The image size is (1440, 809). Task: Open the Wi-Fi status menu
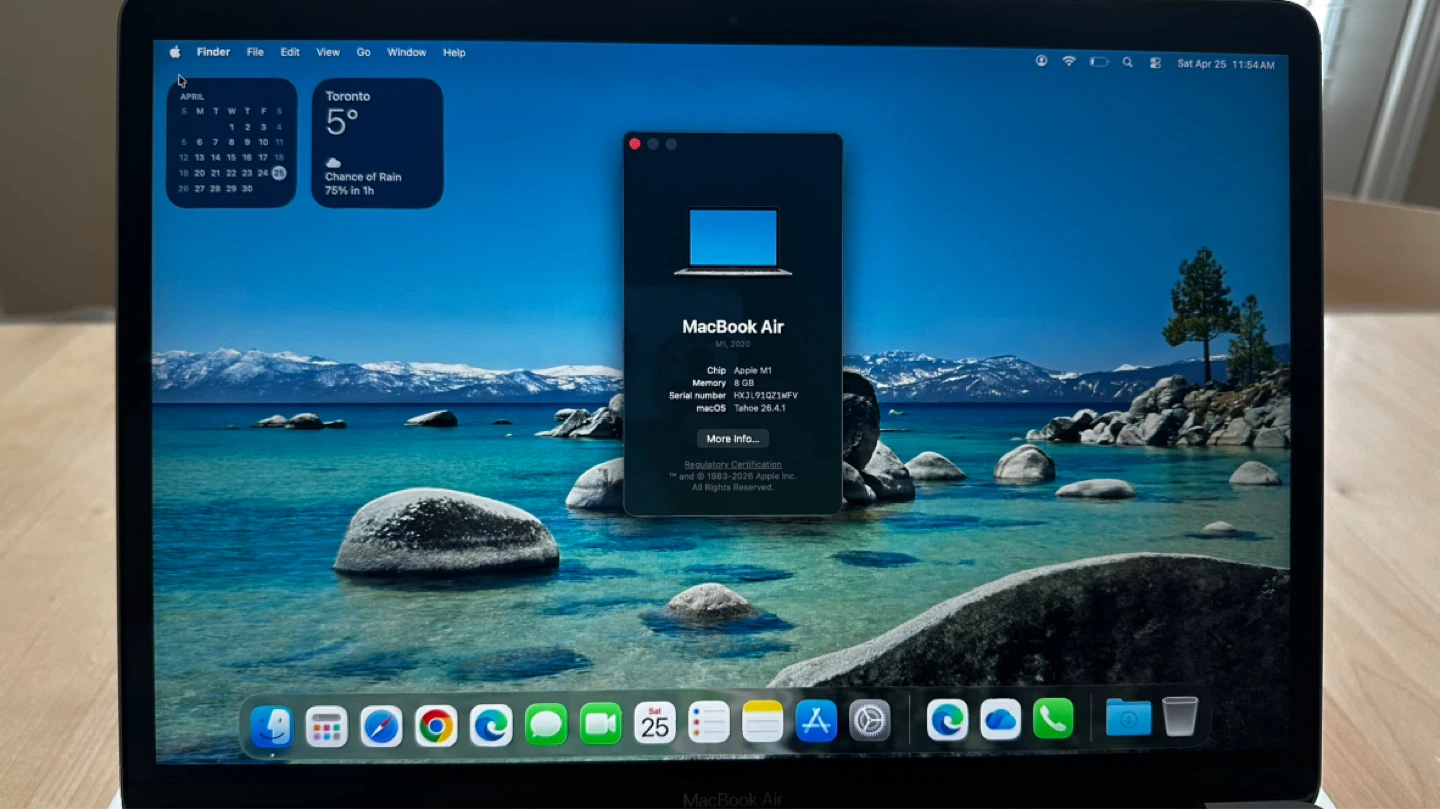(x=1069, y=61)
